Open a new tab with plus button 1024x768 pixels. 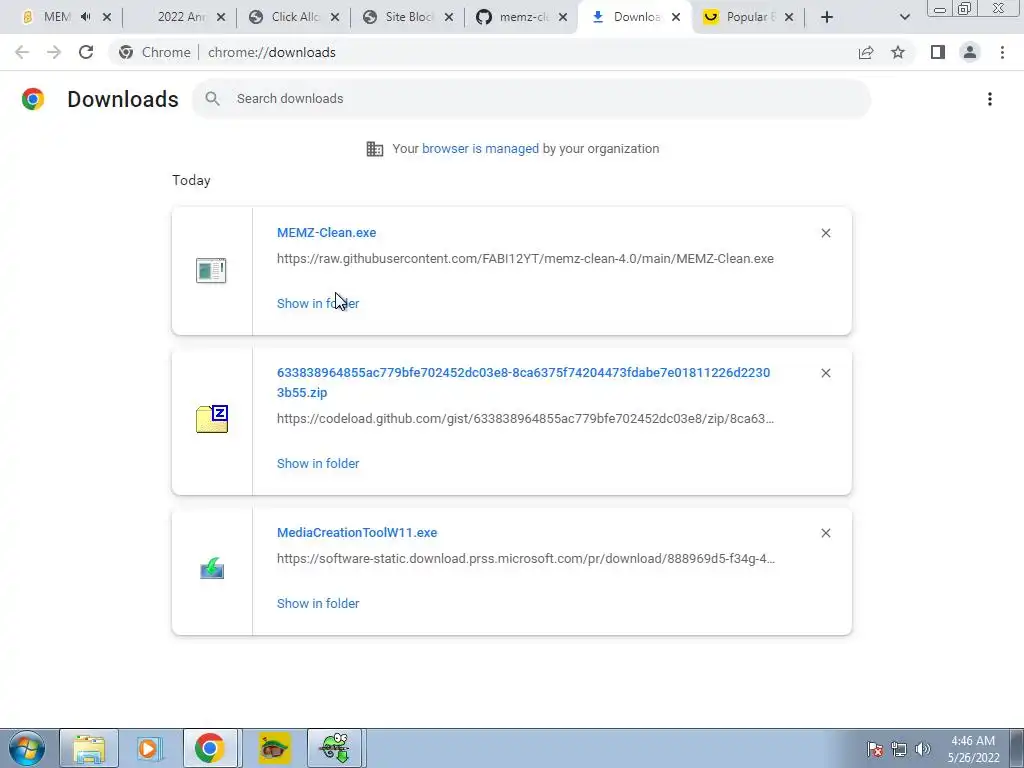pos(827,17)
